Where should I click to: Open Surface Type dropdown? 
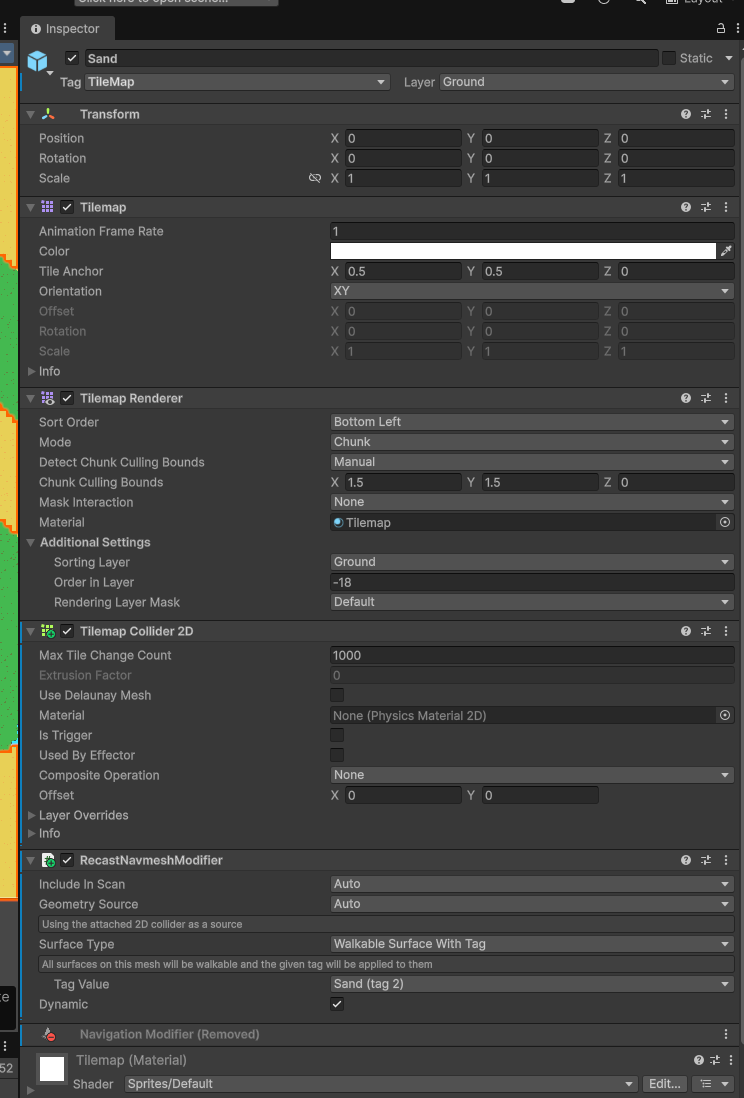click(532, 945)
